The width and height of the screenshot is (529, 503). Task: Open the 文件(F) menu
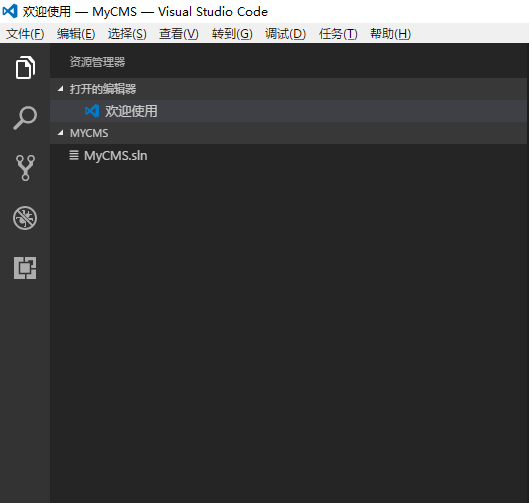[25, 34]
